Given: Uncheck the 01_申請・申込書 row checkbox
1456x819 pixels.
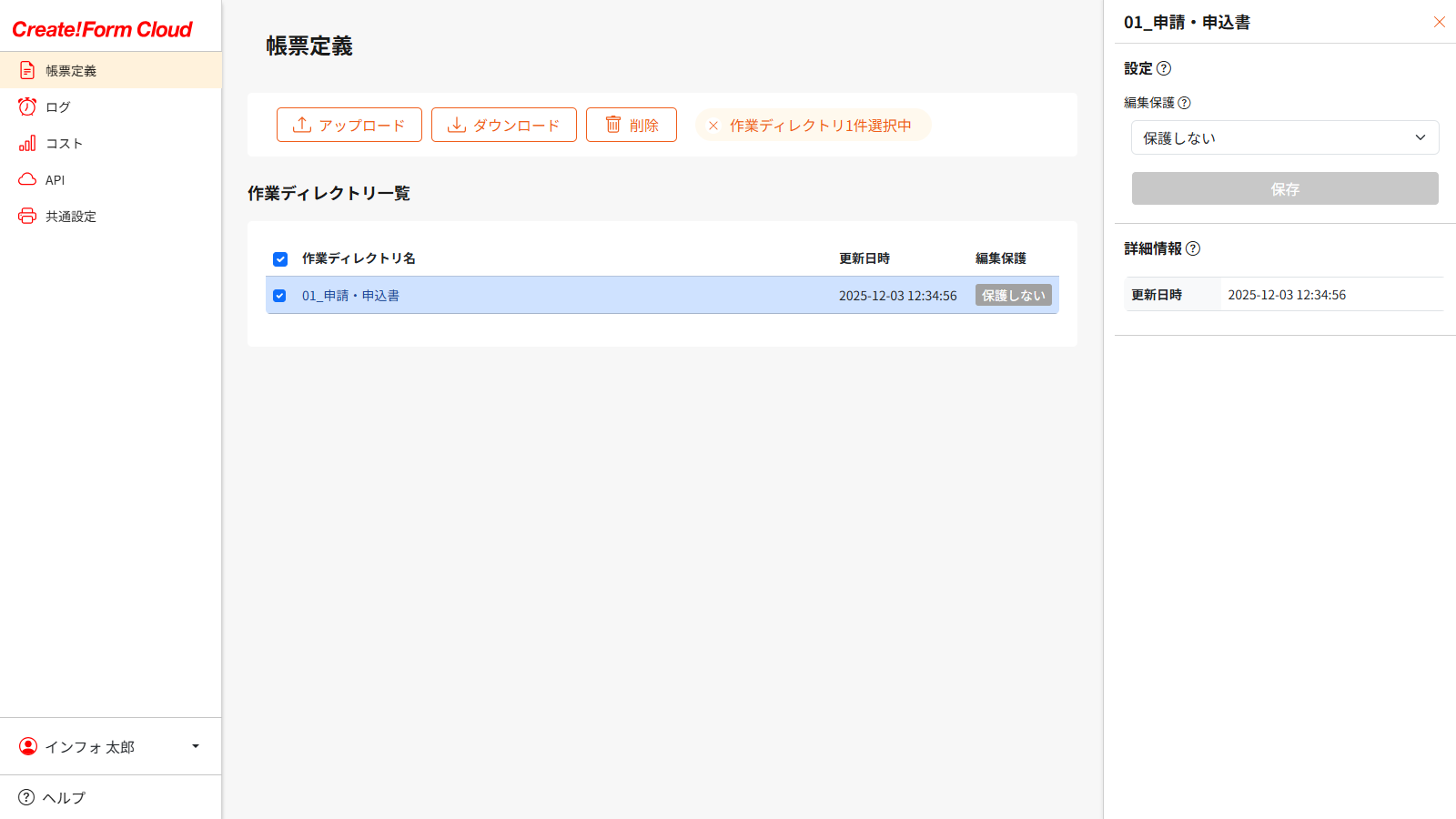Looking at the screenshot, I should (x=280, y=295).
